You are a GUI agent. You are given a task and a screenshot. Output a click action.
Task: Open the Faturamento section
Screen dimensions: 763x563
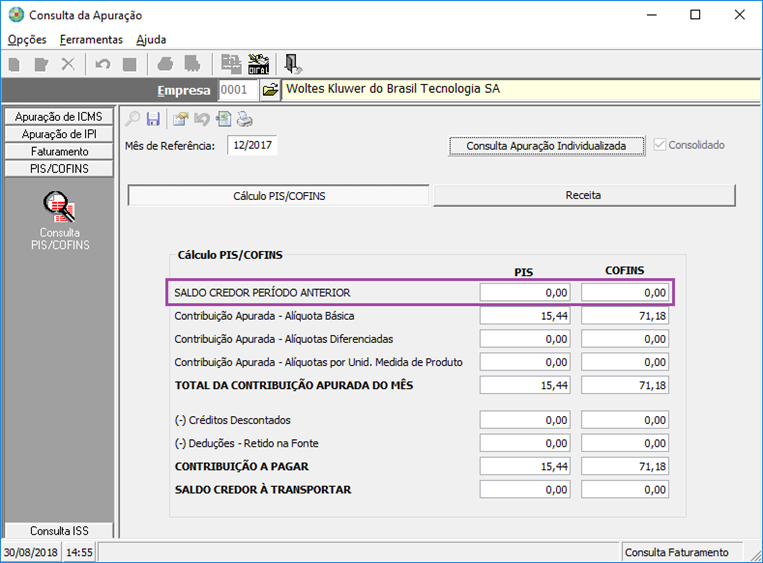click(59, 151)
